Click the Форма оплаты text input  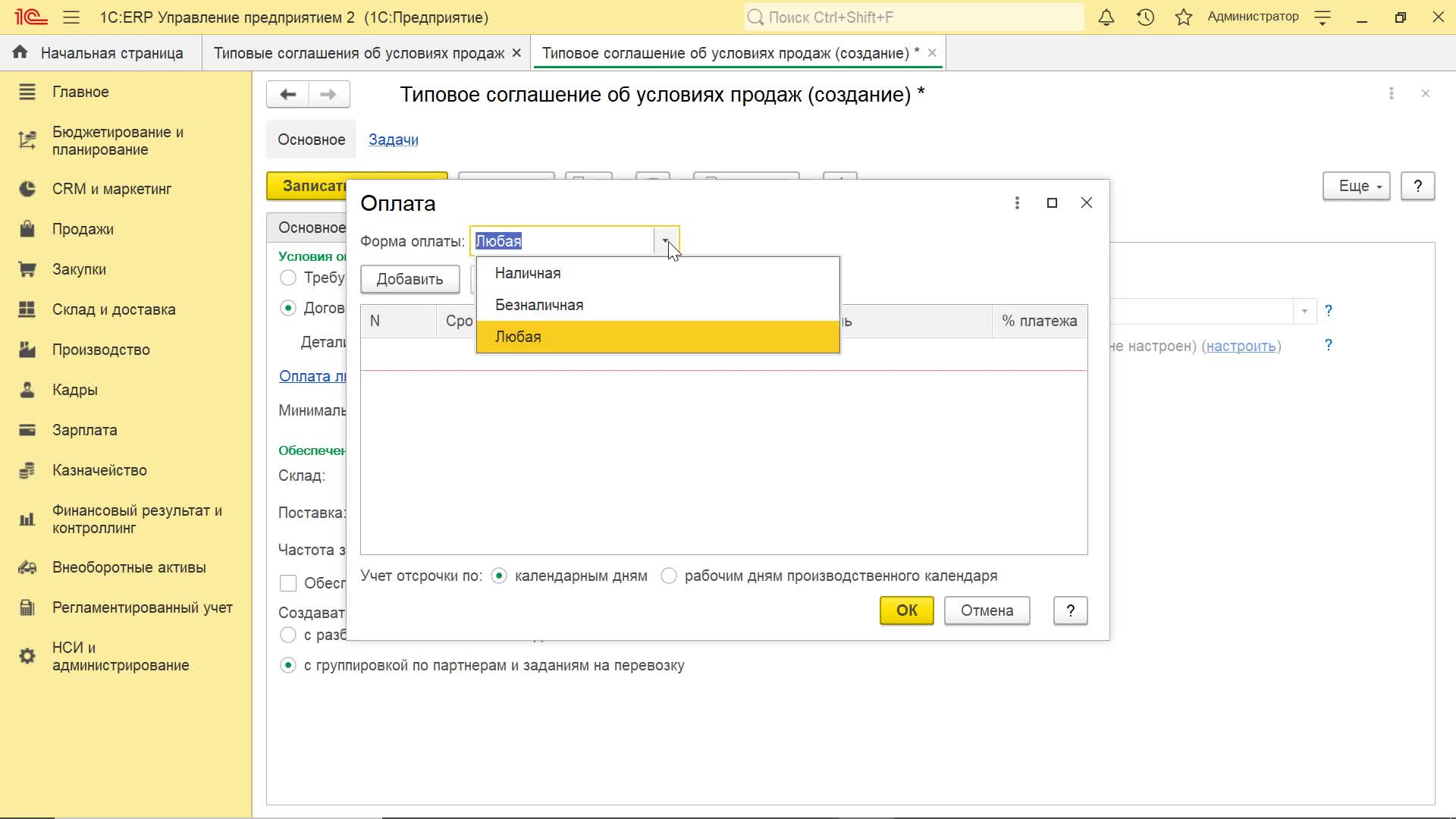[563, 241]
